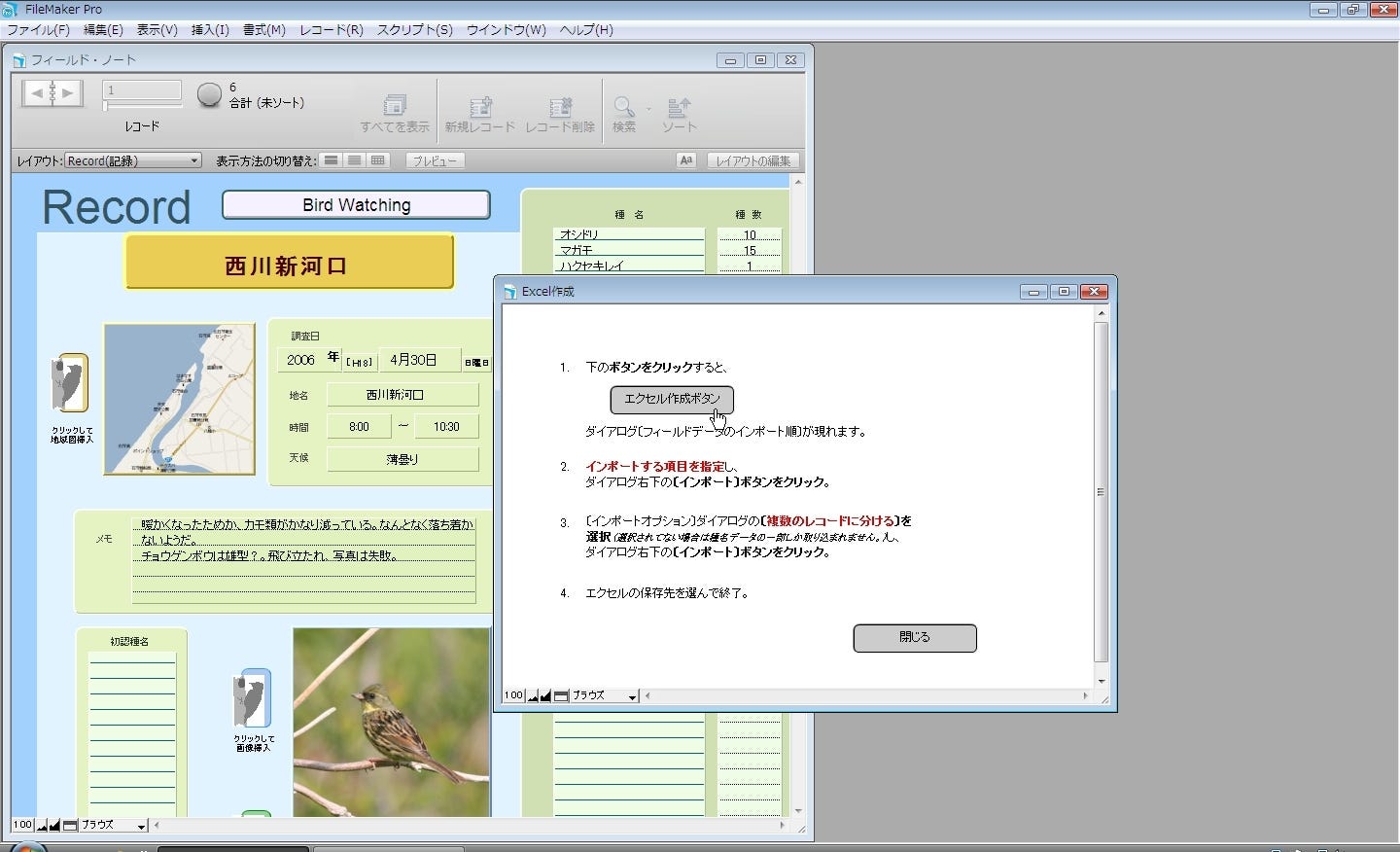Click the Excel作成 window title icon
1400x852 pixels.
click(x=510, y=292)
